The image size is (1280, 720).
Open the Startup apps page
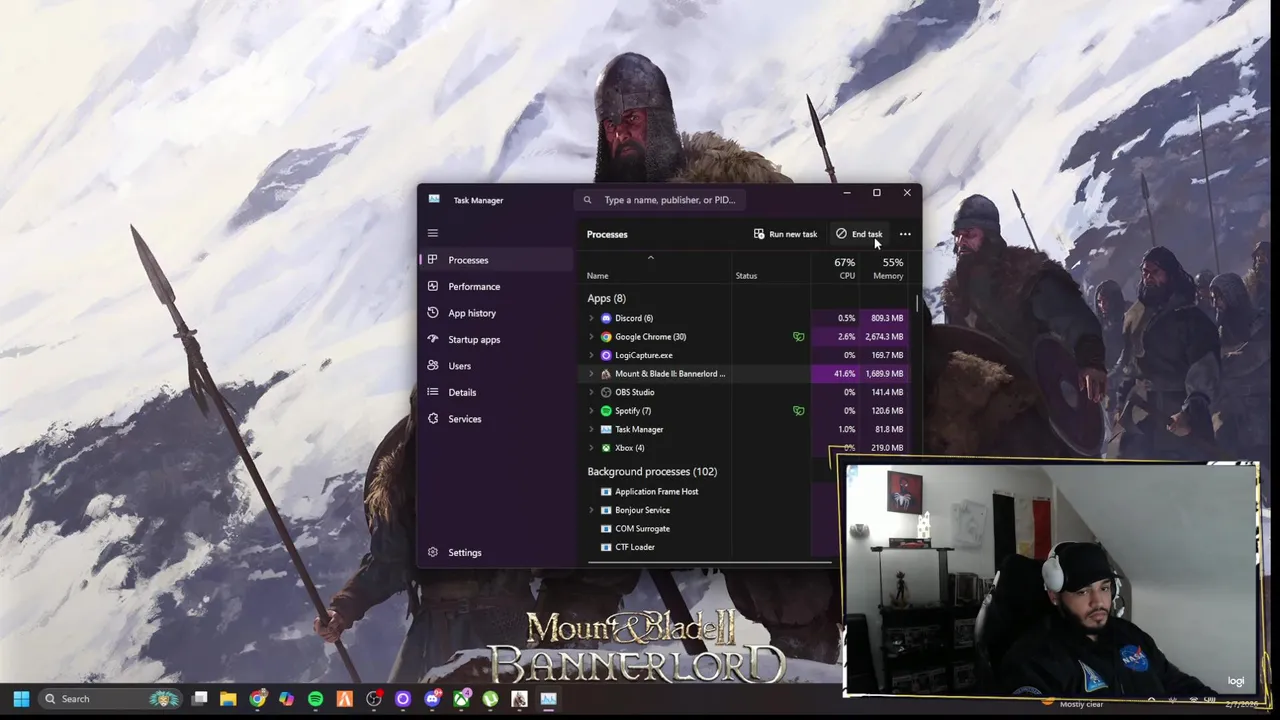click(496, 339)
